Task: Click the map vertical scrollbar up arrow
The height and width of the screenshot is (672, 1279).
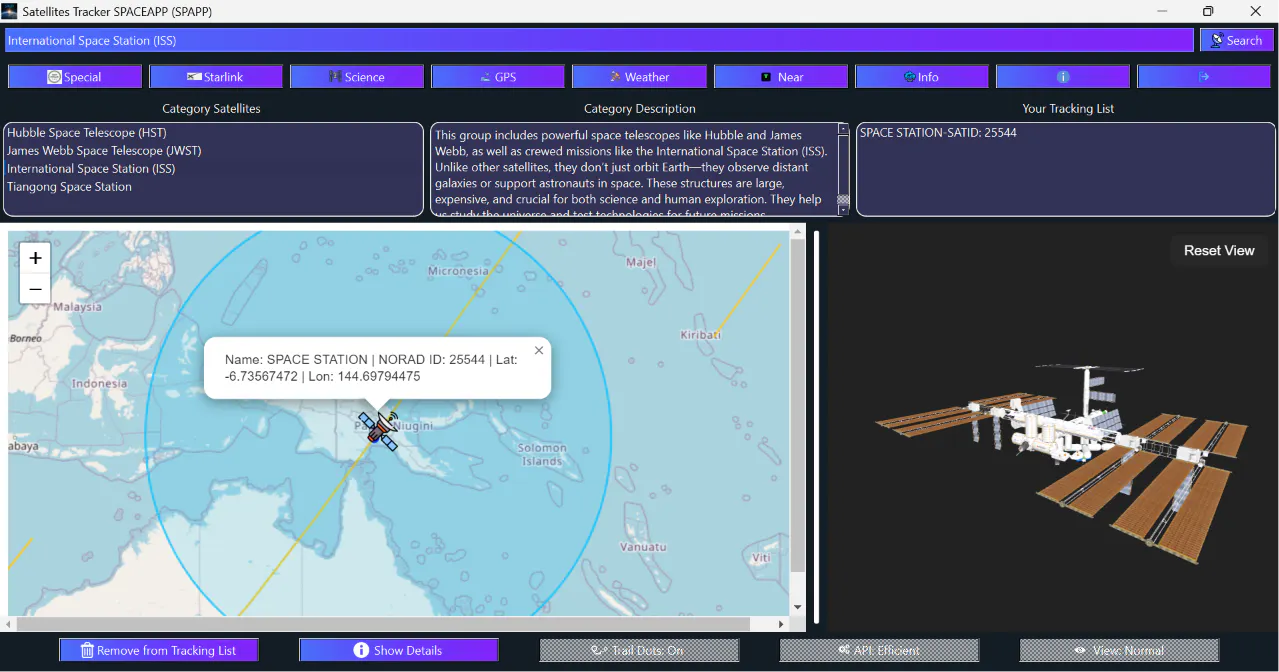Action: [x=797, y=232]
